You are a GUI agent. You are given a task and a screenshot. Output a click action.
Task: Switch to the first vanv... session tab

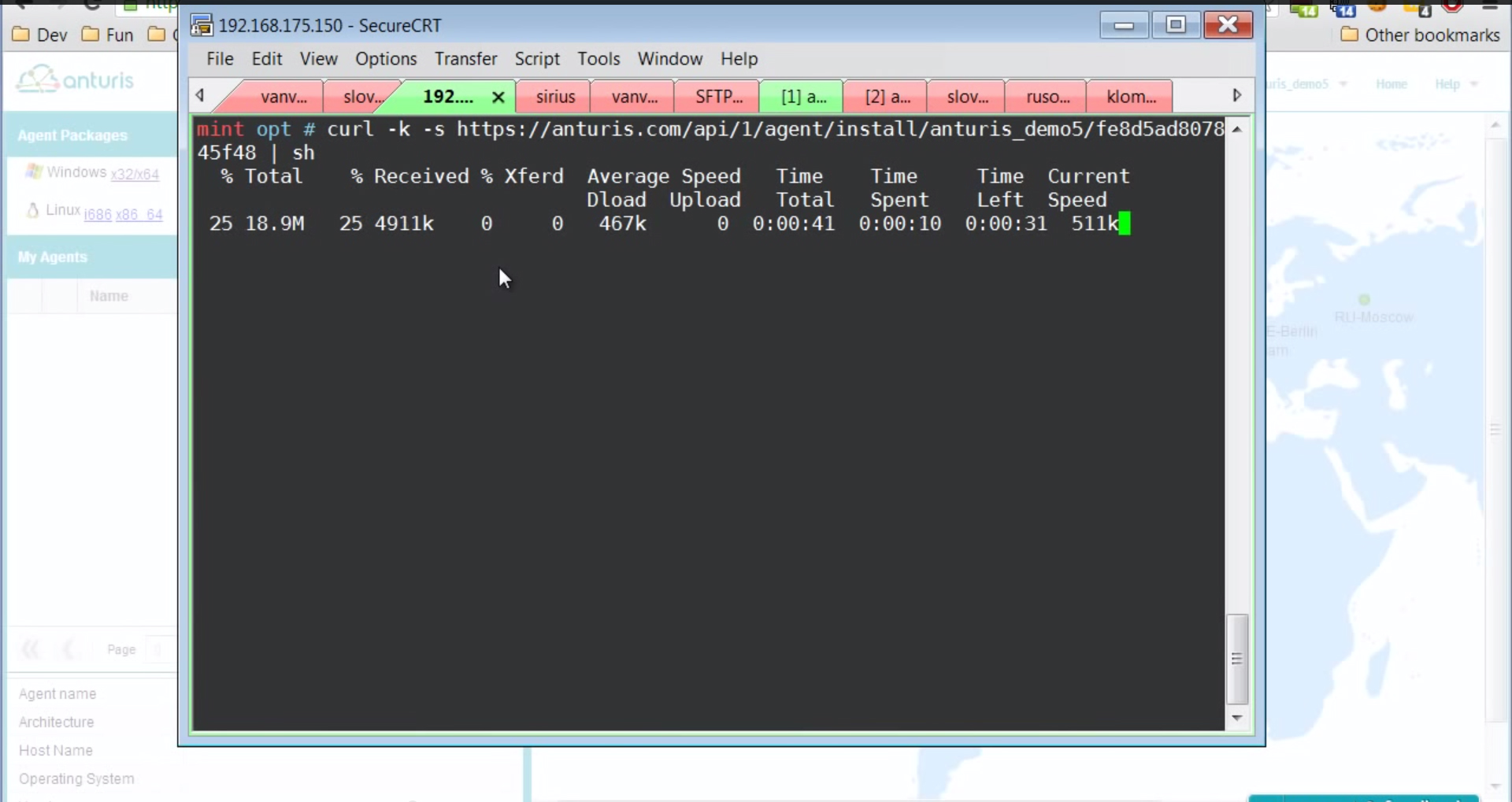(282, 97)
